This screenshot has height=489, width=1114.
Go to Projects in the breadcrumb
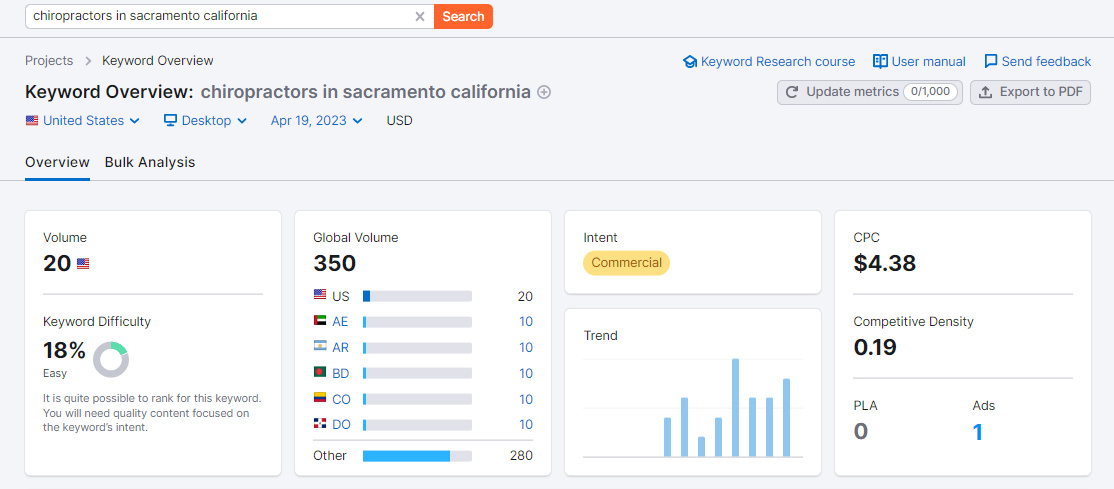click(x=49, y=60)
